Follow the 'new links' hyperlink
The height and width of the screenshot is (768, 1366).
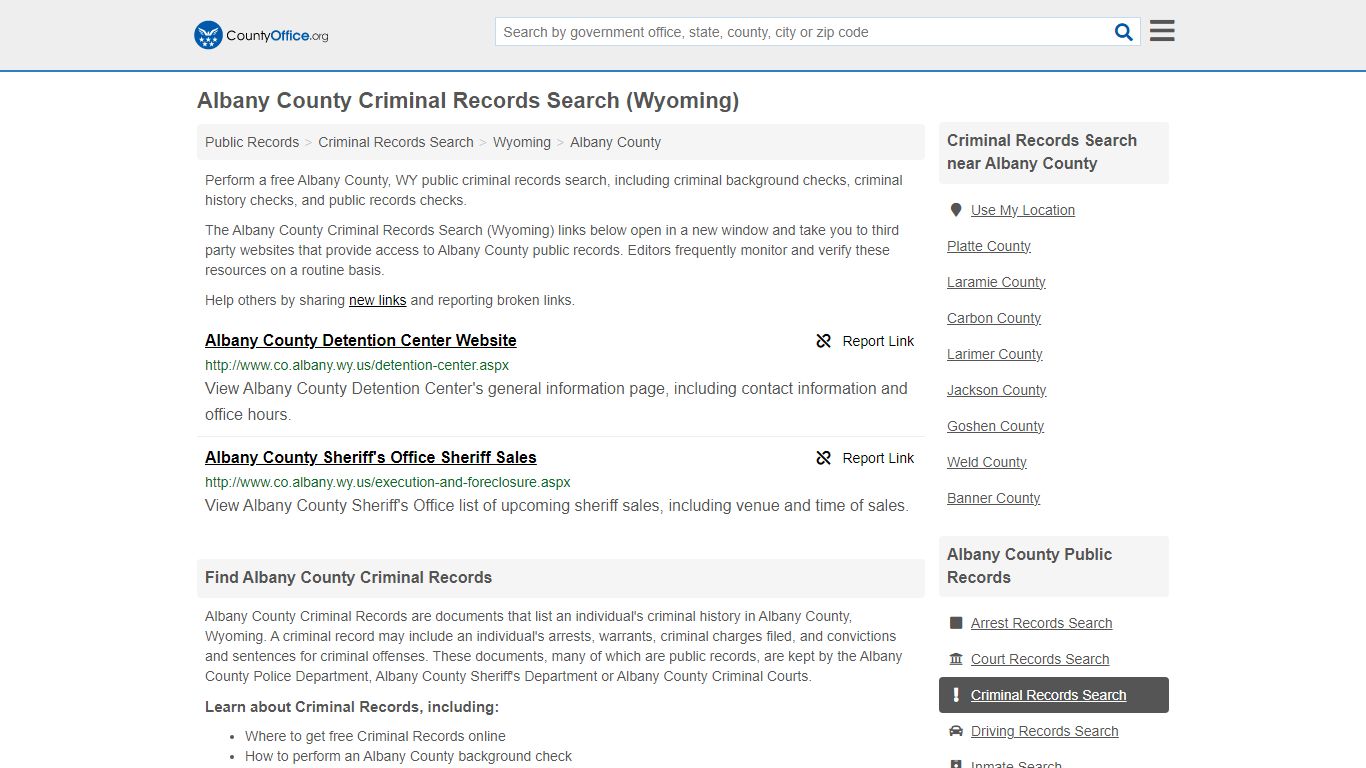click(377, 300)
